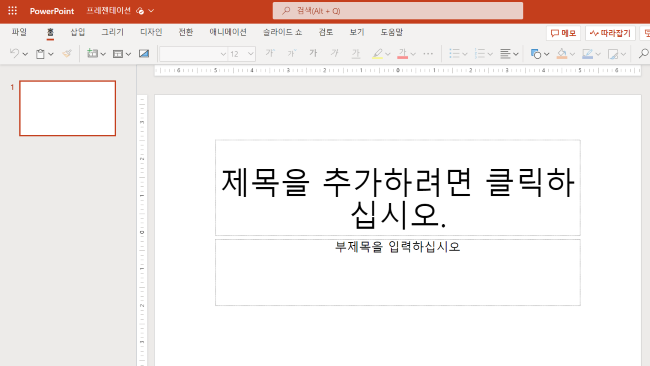
Task: Open the font name combo box
Action: pos(194,54)
